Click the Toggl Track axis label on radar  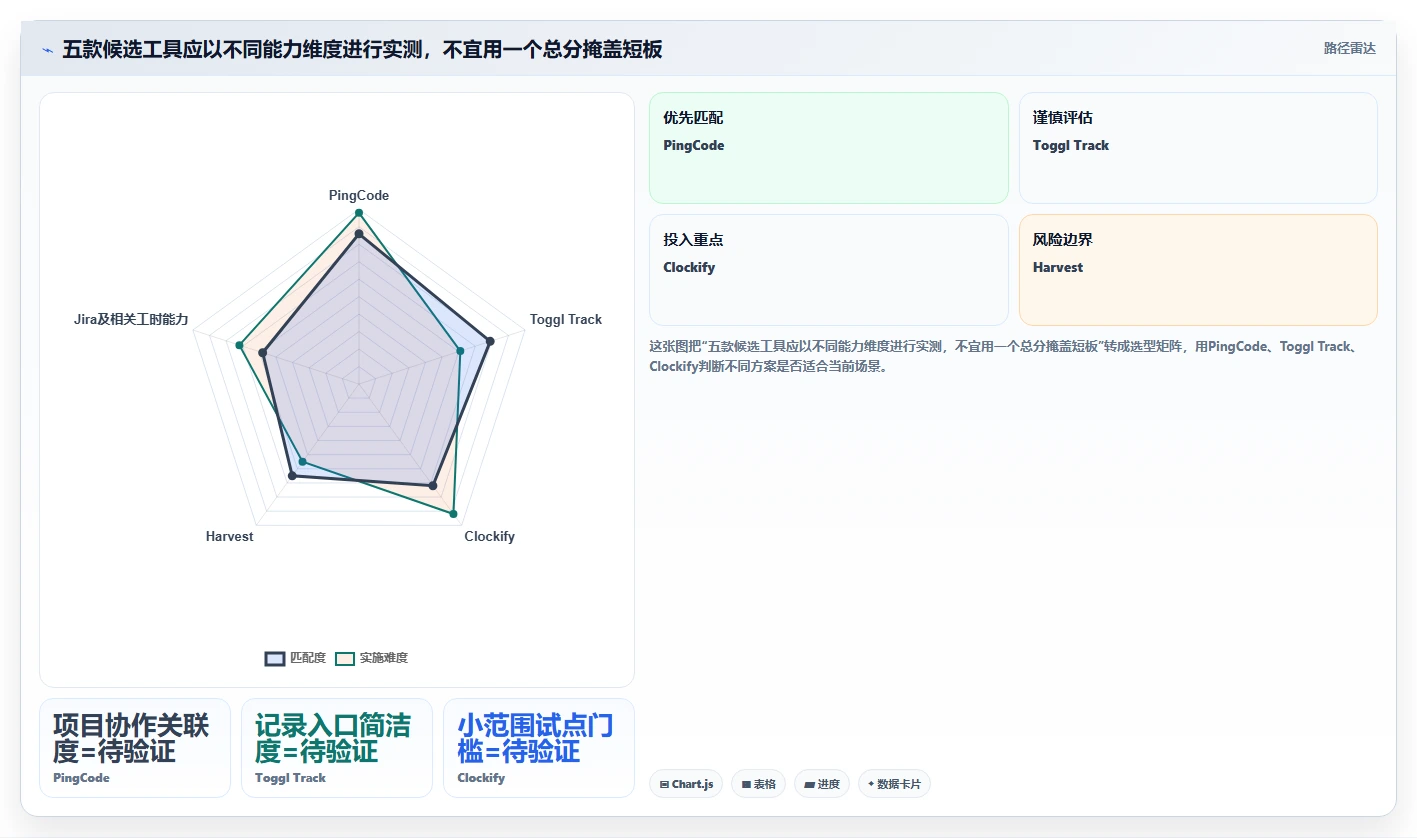pos(566,319)
